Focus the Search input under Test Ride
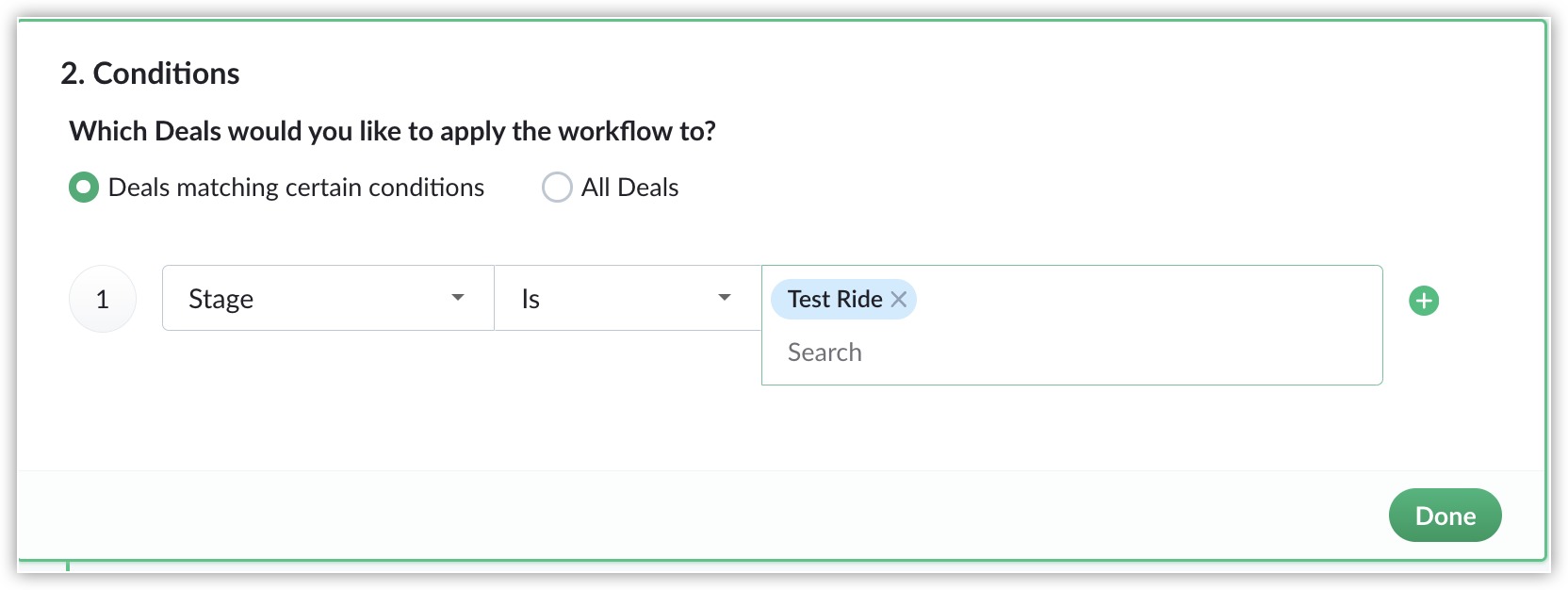 click(x=1037, y=352)
